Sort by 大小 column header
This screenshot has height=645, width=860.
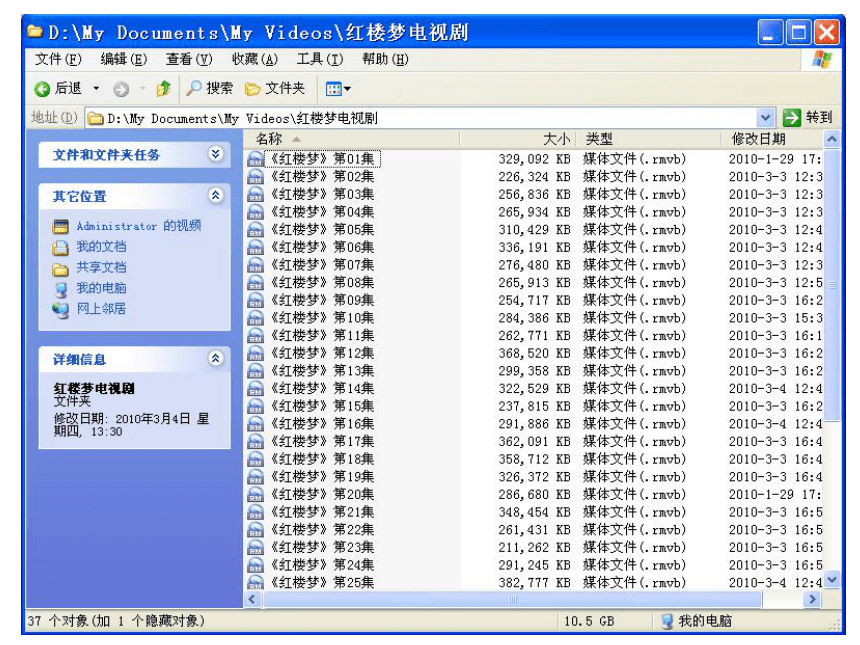(x=517, y=139)
